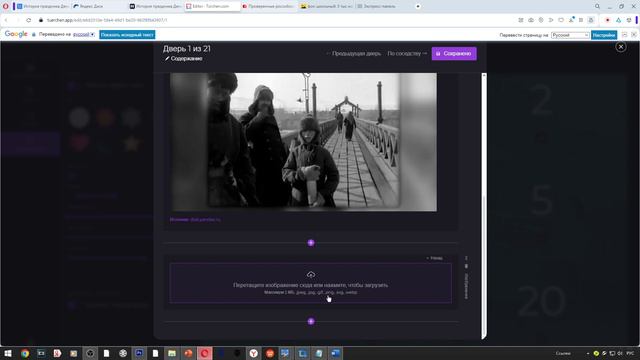Go to the По соседству next door link

(x=407, y=53)
